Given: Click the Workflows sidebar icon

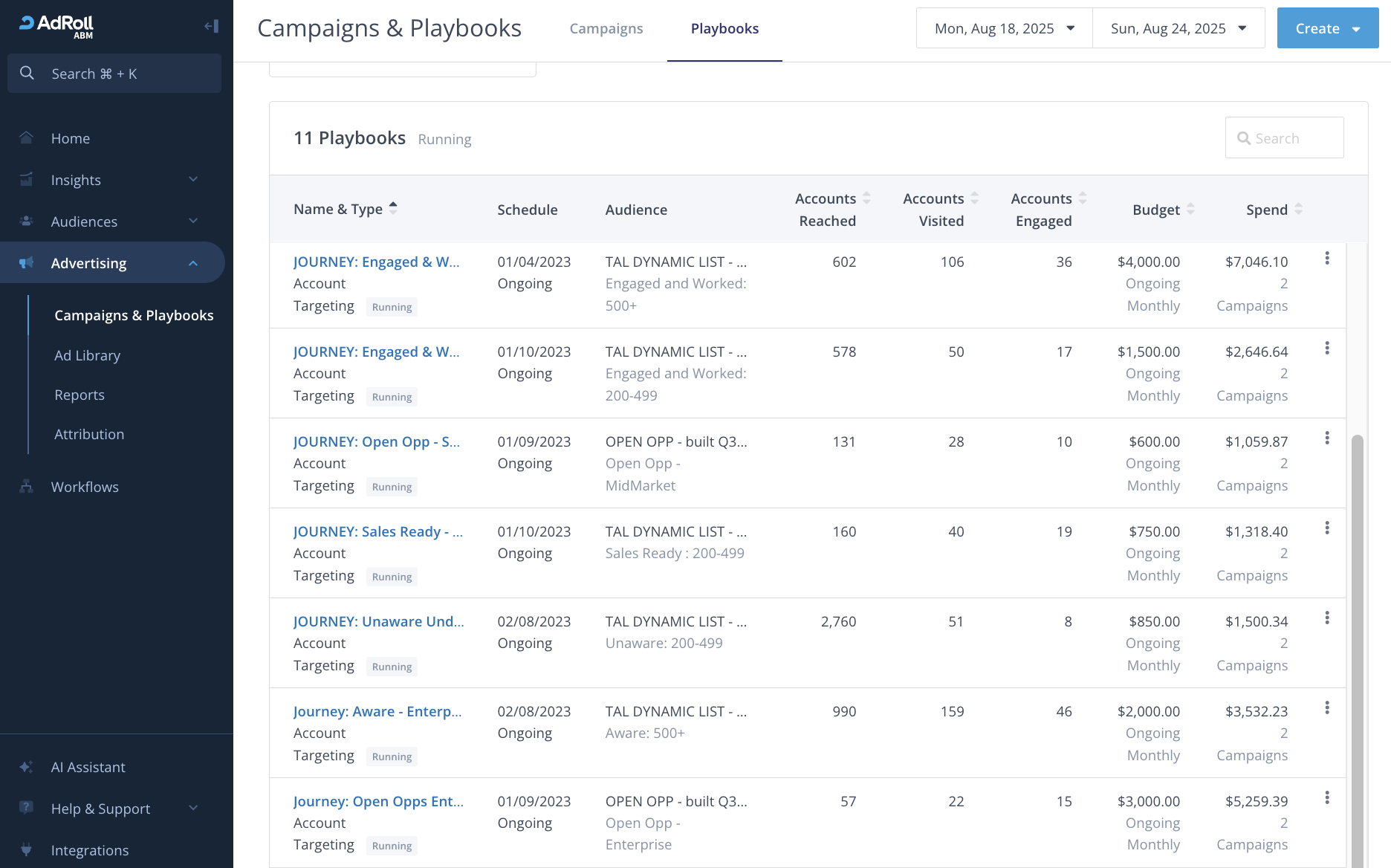Looking at the screenshot, I should [27, 487].
